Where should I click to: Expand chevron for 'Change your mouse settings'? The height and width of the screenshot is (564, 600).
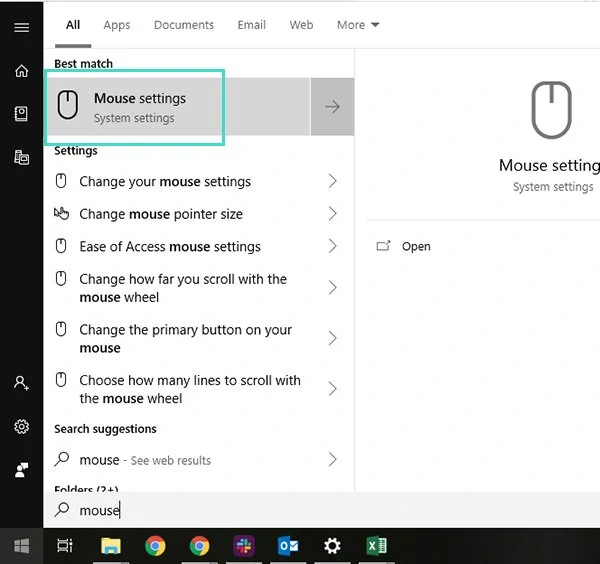(332, 181)
